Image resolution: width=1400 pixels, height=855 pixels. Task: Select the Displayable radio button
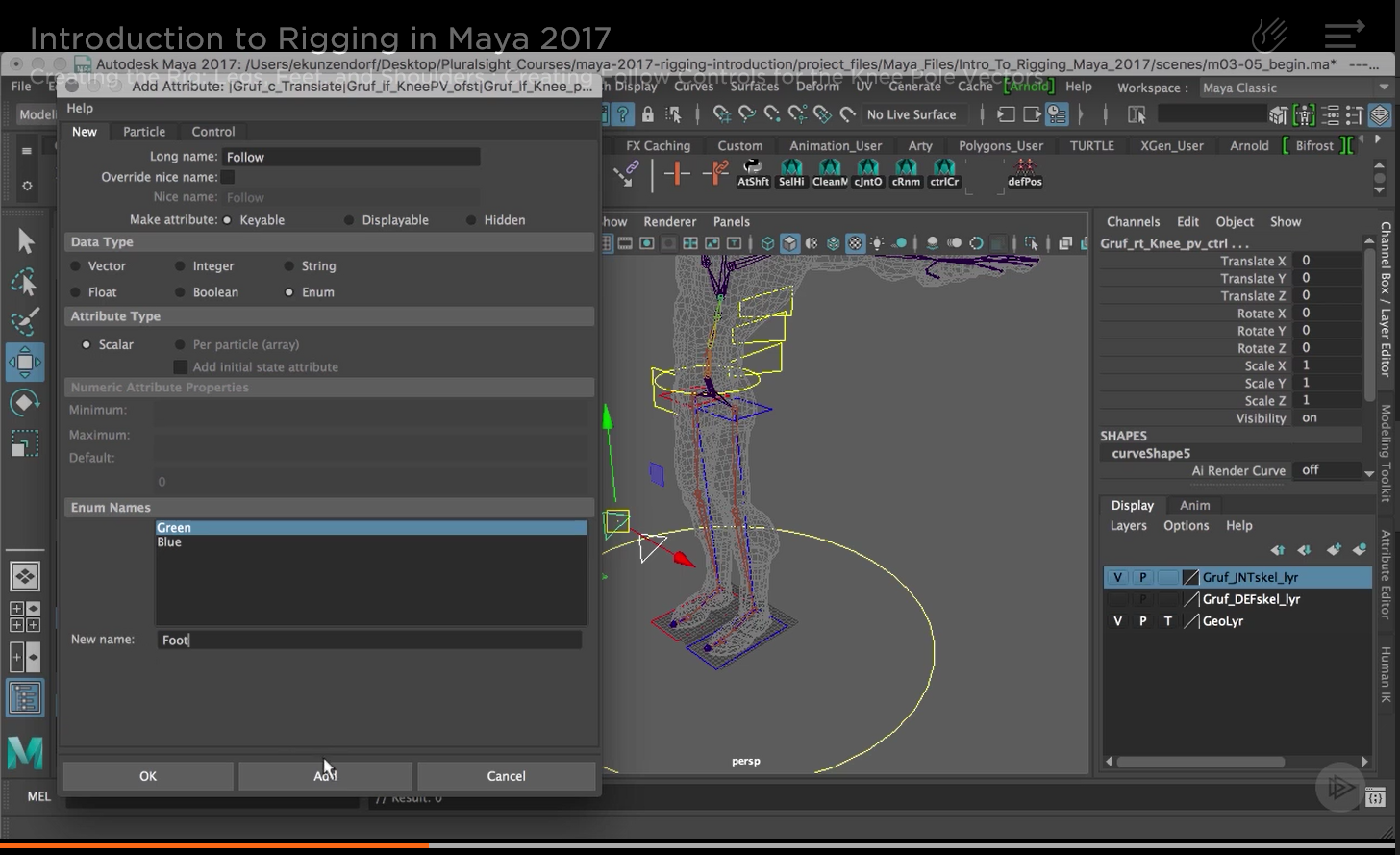[x=349, y=220]
